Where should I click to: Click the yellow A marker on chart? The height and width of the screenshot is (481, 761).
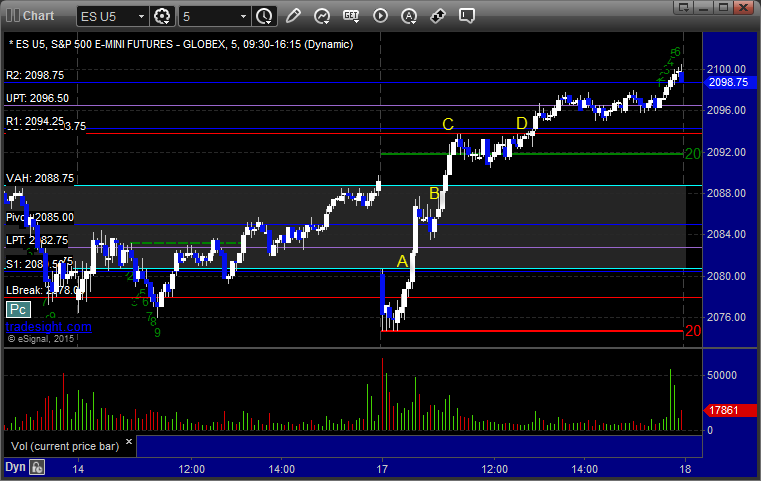[x=402, y=261]
